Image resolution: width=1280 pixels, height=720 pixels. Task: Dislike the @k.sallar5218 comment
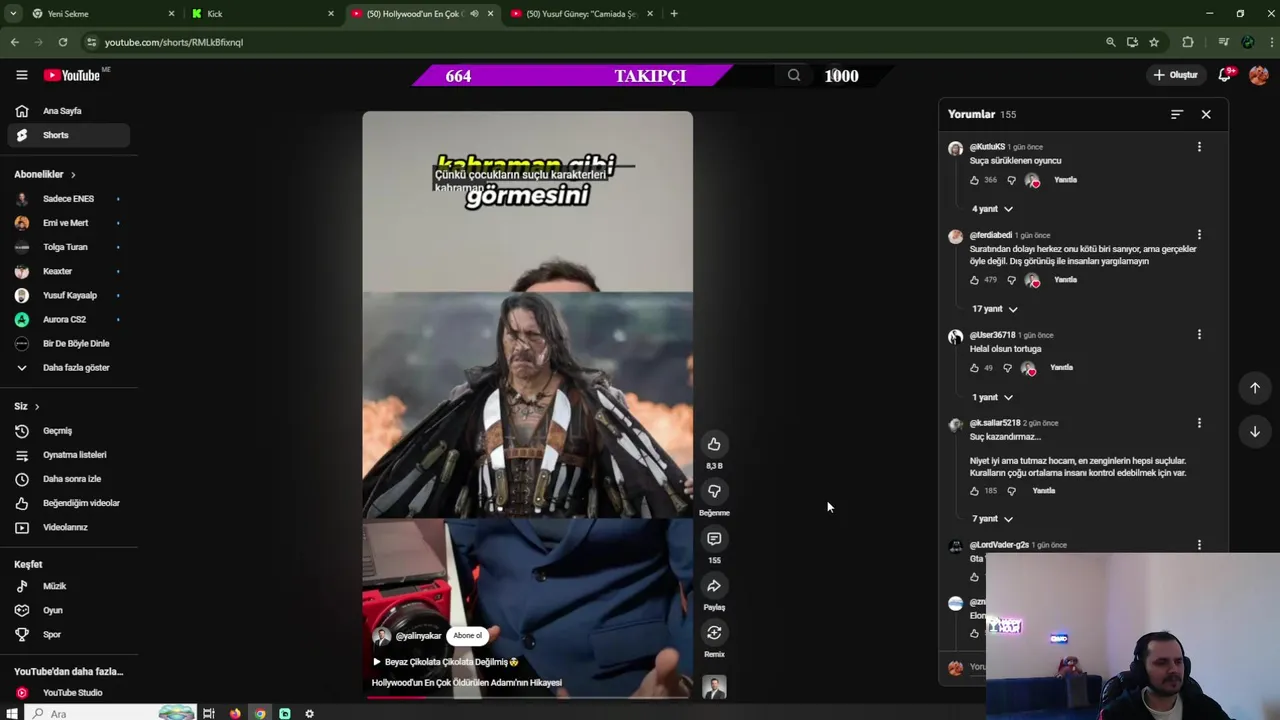1011,491
